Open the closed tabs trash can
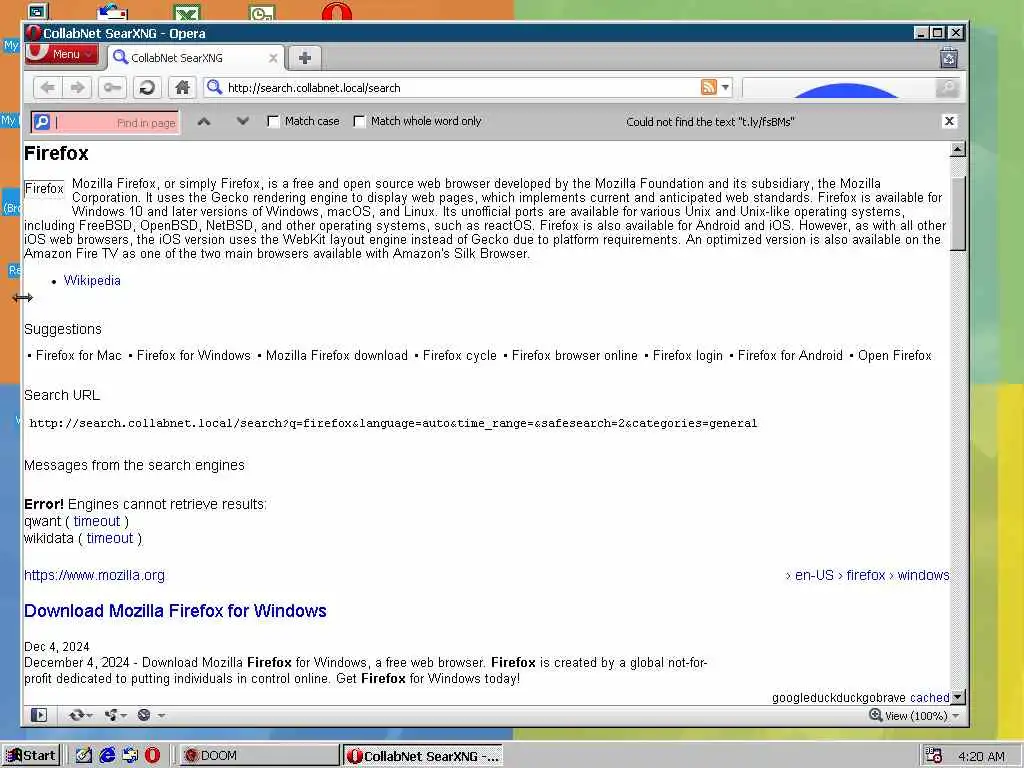 [x=949, y=58]
